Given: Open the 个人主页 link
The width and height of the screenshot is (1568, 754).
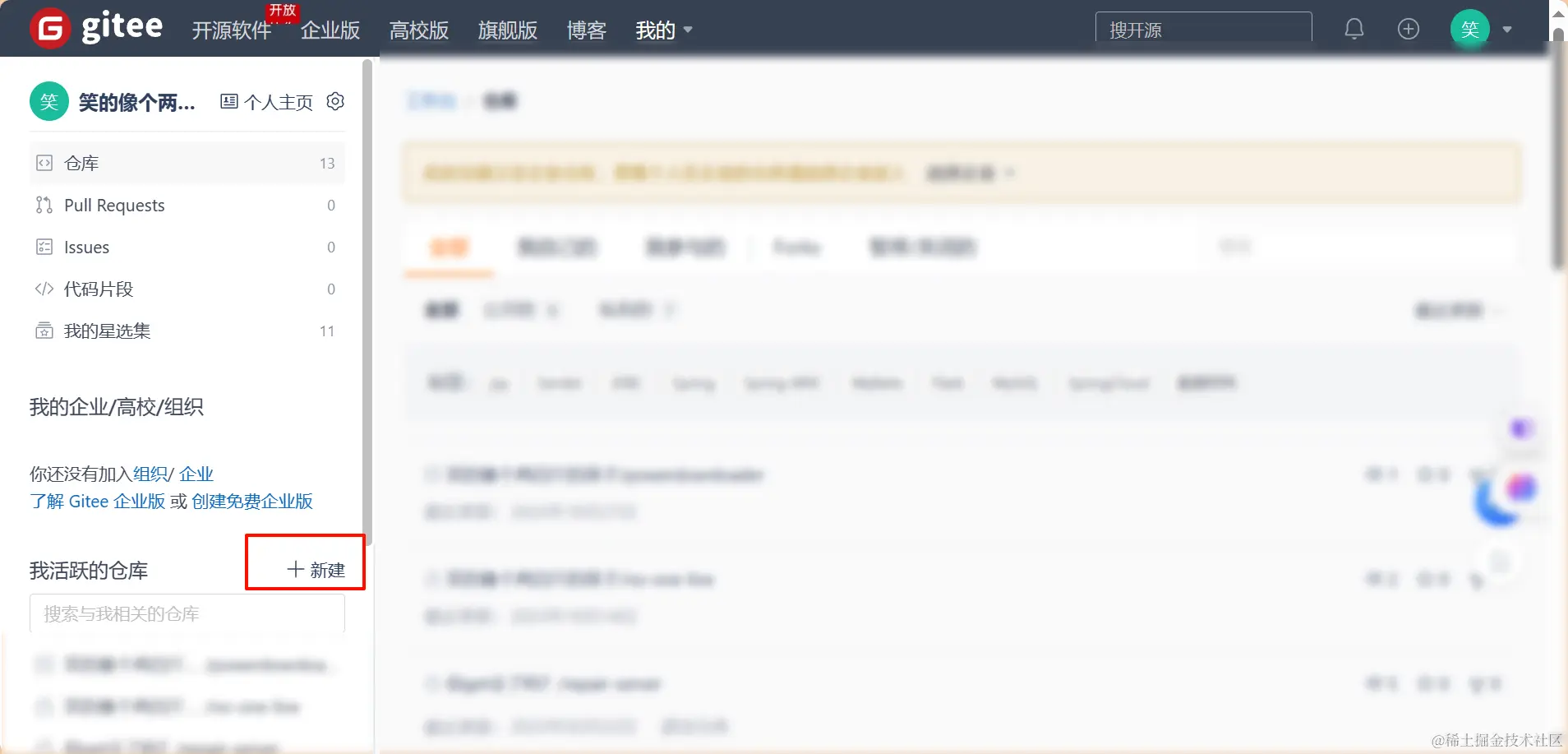Looking at the screenshot, I should click(279, 102).
